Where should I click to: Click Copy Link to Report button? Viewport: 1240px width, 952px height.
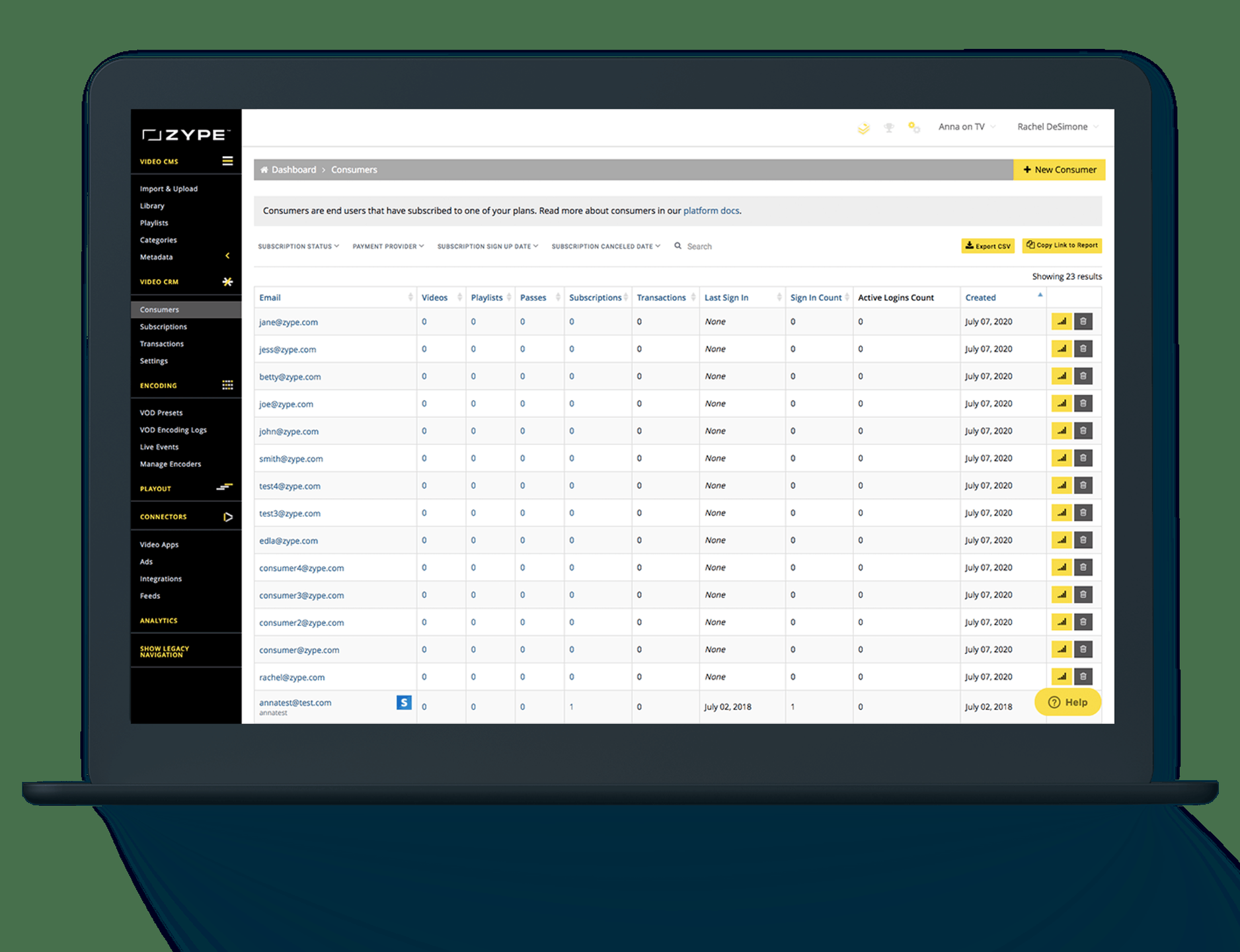coord(1062,245)
